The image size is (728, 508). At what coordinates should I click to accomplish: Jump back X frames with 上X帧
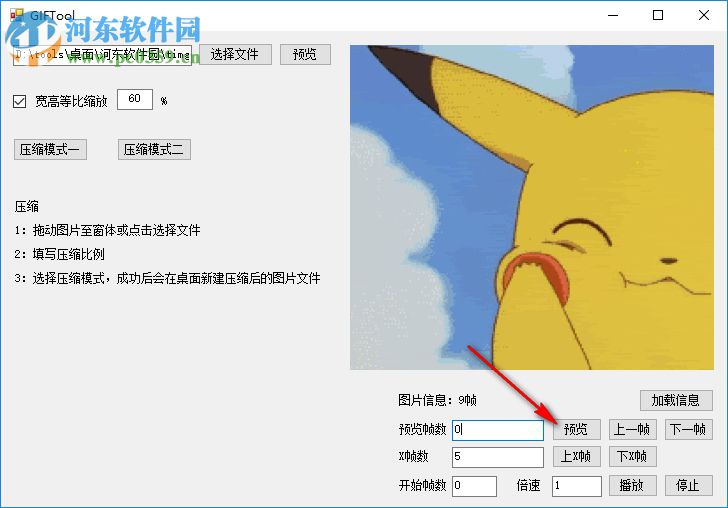pos(577,456)
